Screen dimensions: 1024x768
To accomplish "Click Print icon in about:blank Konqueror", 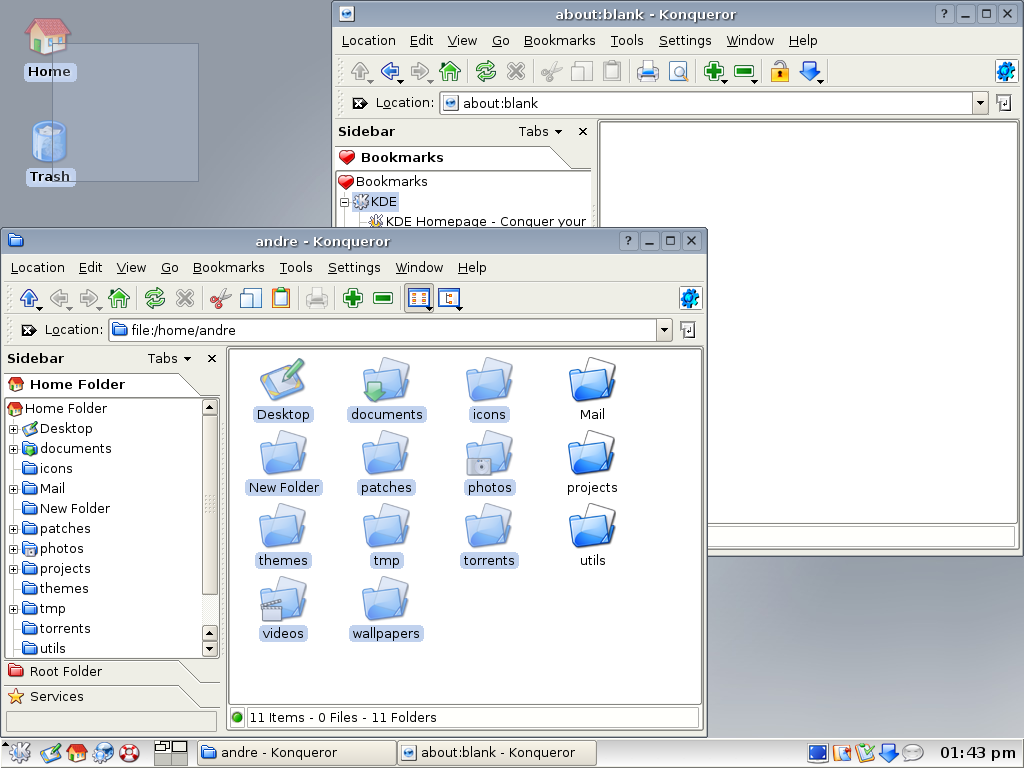I will click(648, 71).
